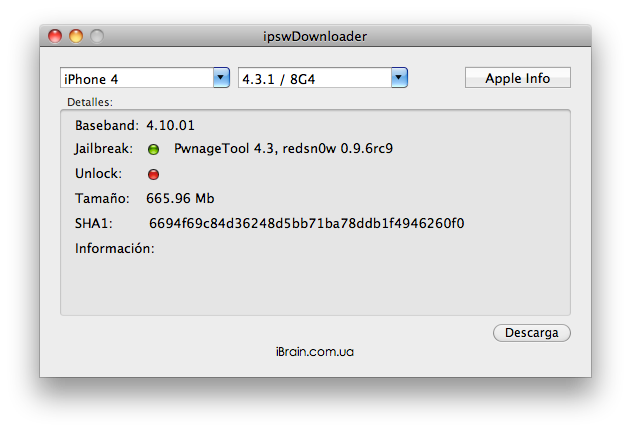The image size is (631, 432).
Task: Click the Información label
Action: pyautogui.click(x=114, y=248)
